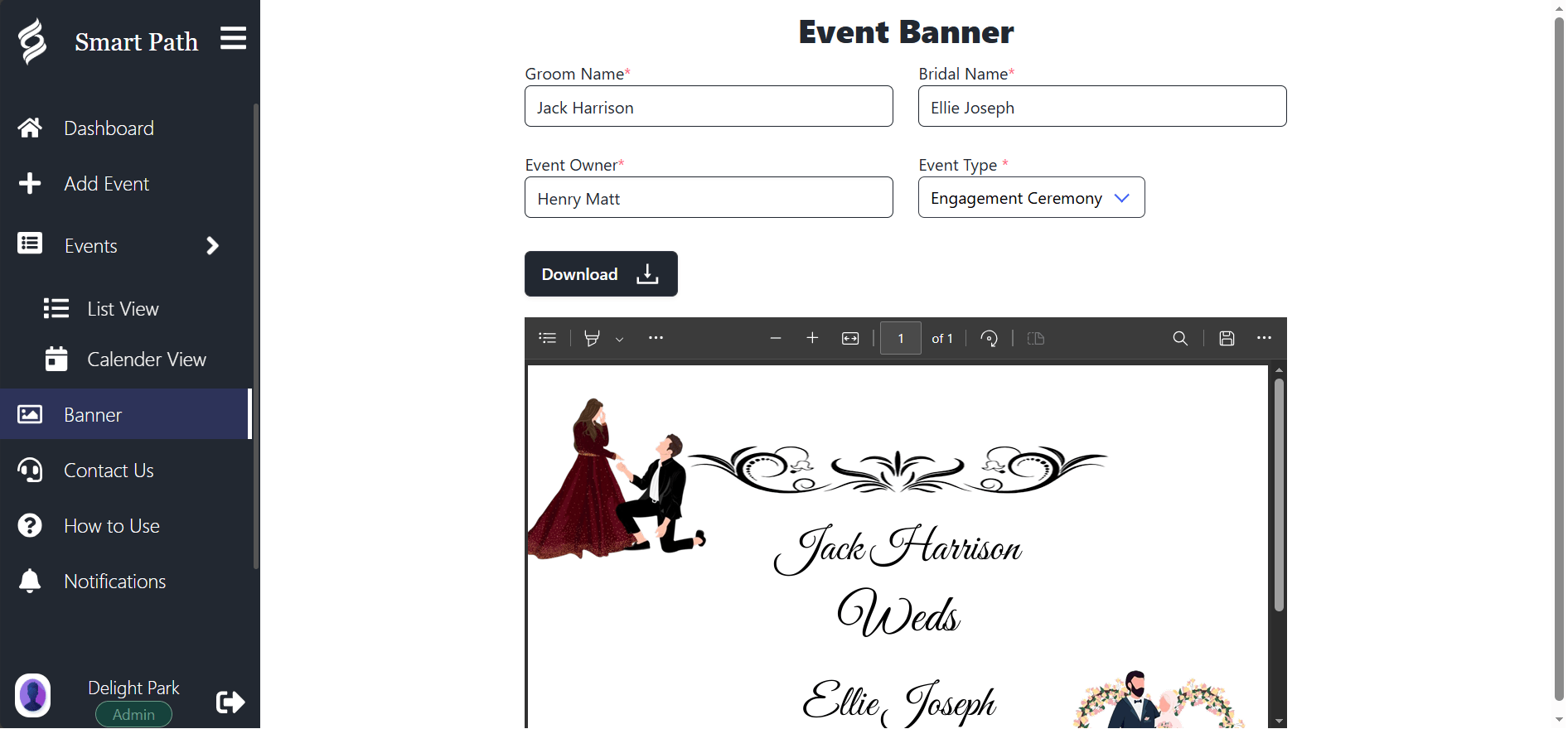This screenshot has width=1568, height=729.
Task: Zoom in the PDF with plus icon
Action: click(x=812, y=338)
